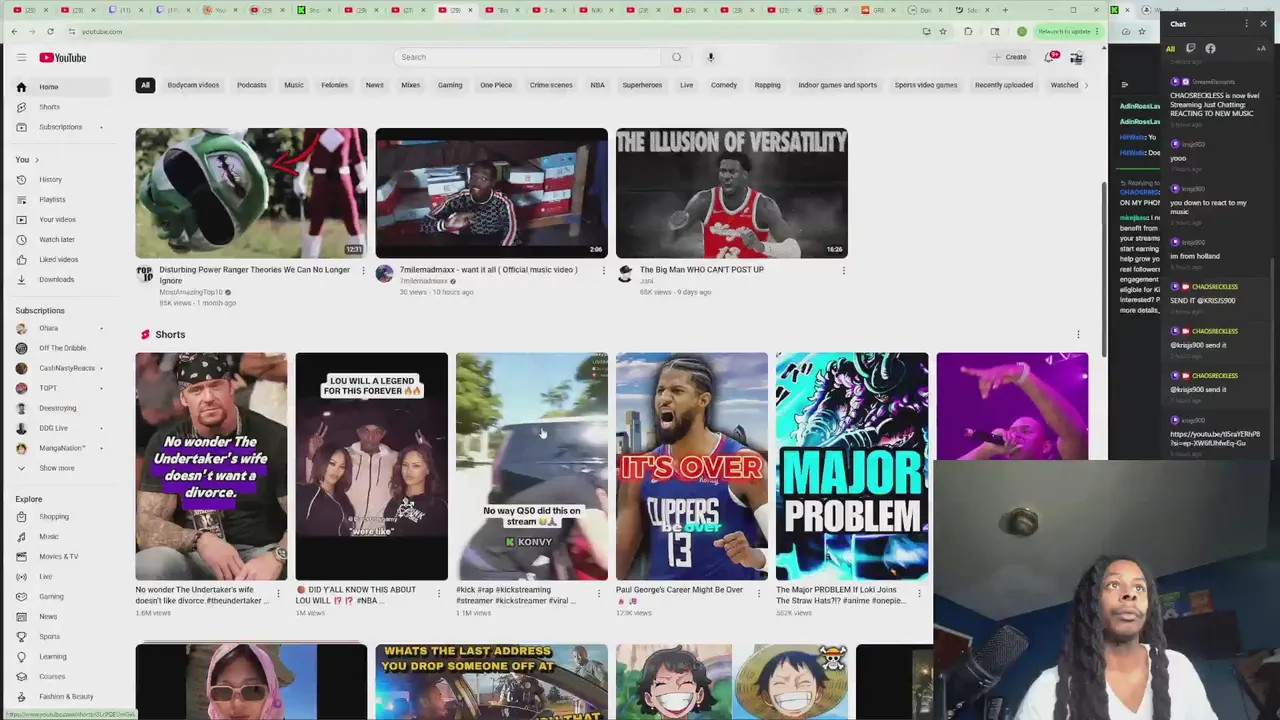This screenshot has width=1280, height=720.
Task: Open Shorts in the sidebar
Action: pyautogui.click(x=63, y=107)
